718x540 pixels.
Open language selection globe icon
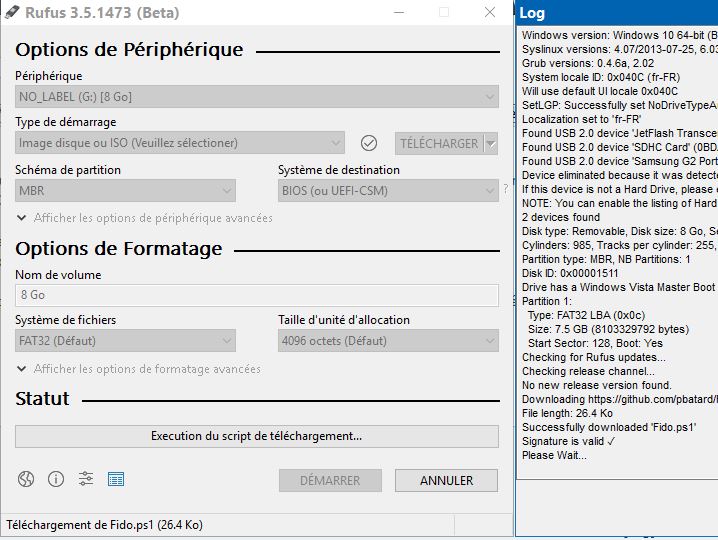click(x=26, y=479)
